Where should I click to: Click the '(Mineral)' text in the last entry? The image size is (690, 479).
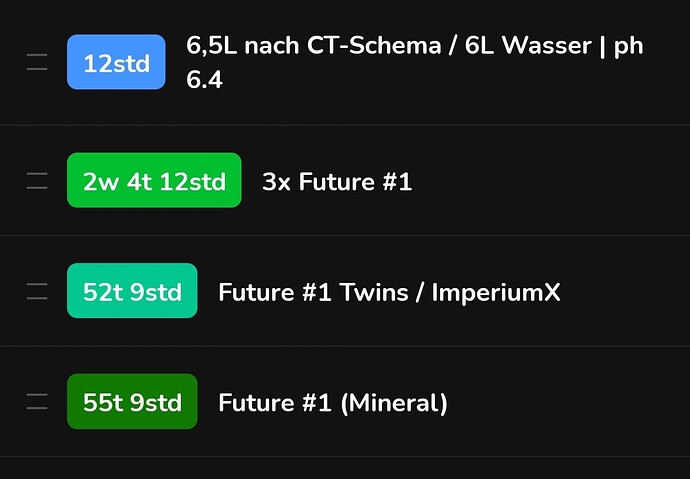point(393,402)
